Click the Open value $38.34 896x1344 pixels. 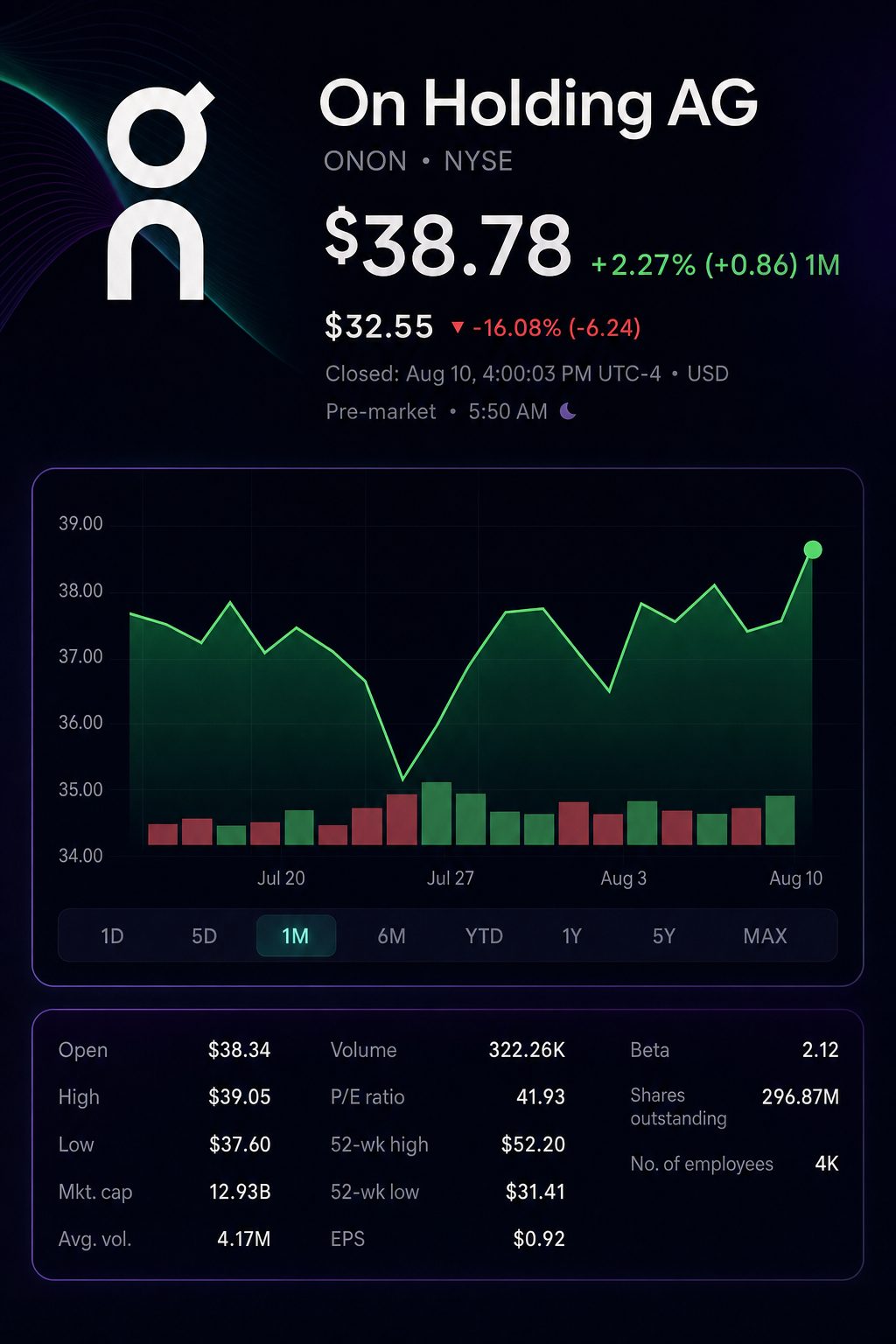pyautogui.click(x=239, y=1050)
